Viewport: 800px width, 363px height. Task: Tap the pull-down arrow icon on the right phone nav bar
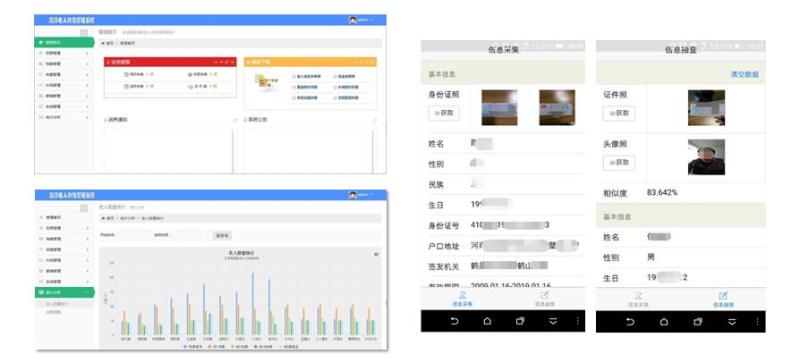pos(732,322)
